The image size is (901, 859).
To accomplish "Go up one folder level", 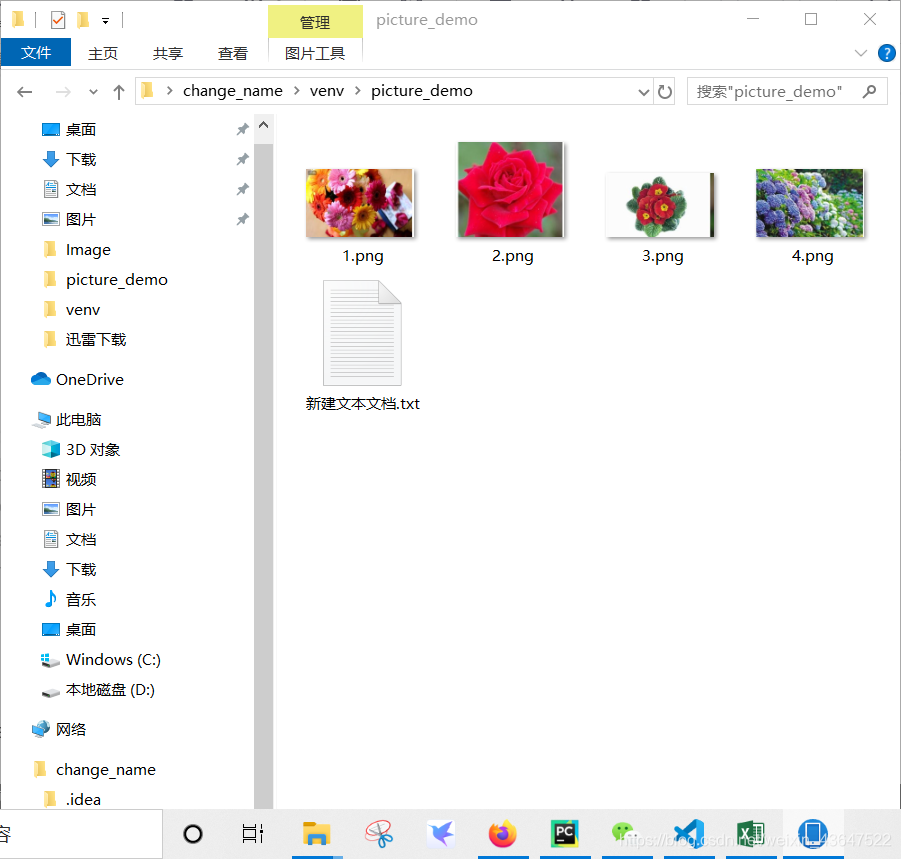I will point(119,92).
